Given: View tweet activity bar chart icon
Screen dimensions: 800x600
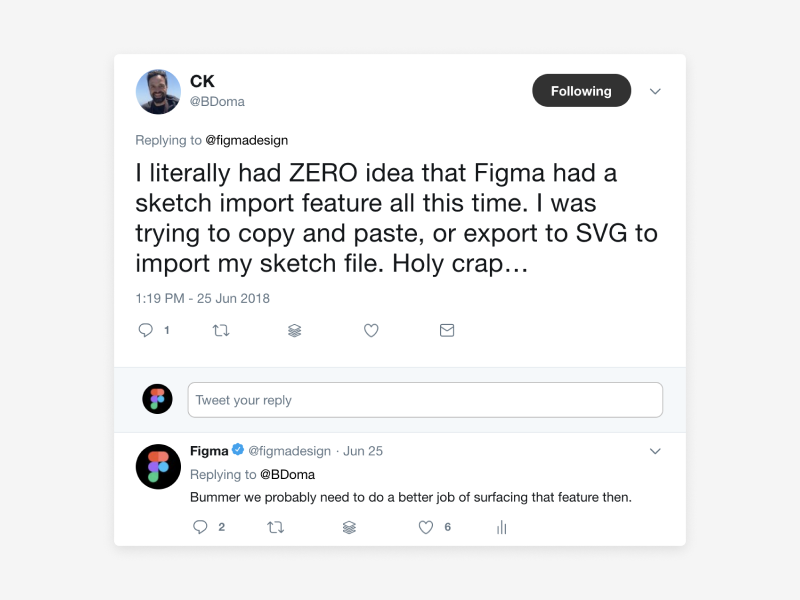Looking at the screenshot, I should click(502, 527).
